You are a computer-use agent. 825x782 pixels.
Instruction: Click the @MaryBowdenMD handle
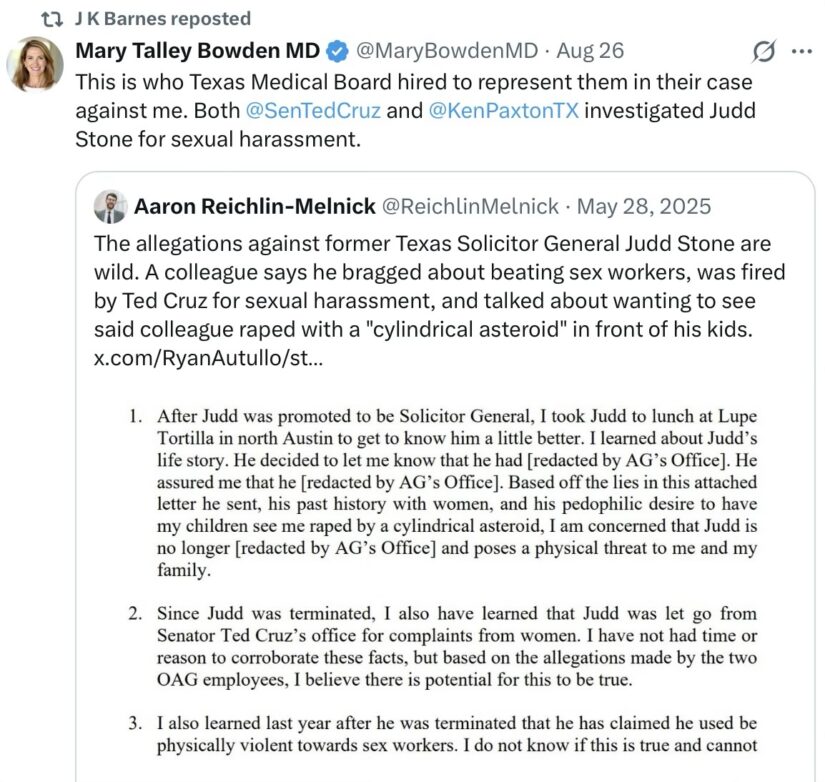(447, 51)
